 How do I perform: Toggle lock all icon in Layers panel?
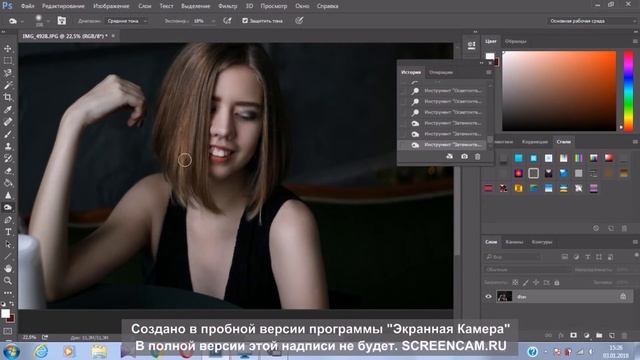point(557,282)
